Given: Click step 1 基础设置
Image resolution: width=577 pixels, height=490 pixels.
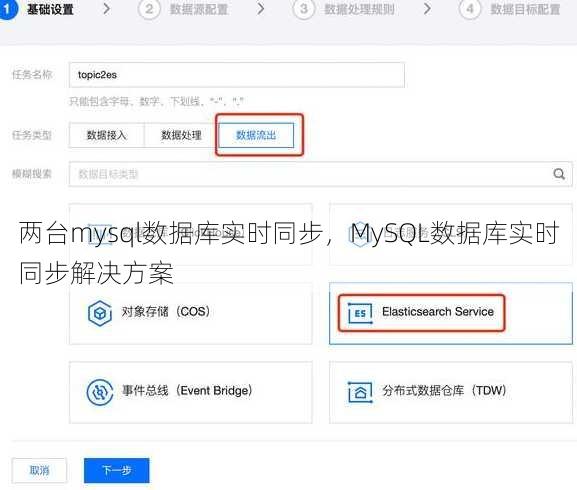Looking at the screenshot, I should [38, 9].
